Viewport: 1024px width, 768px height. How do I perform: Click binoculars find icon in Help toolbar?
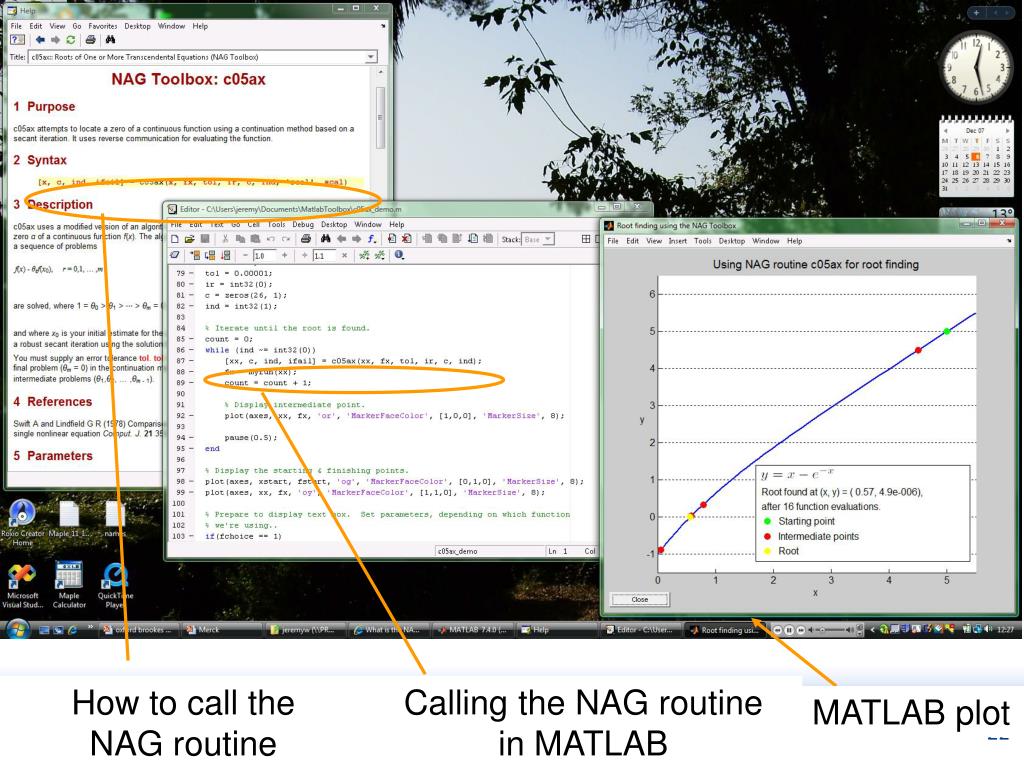click(x=110, y=40)
